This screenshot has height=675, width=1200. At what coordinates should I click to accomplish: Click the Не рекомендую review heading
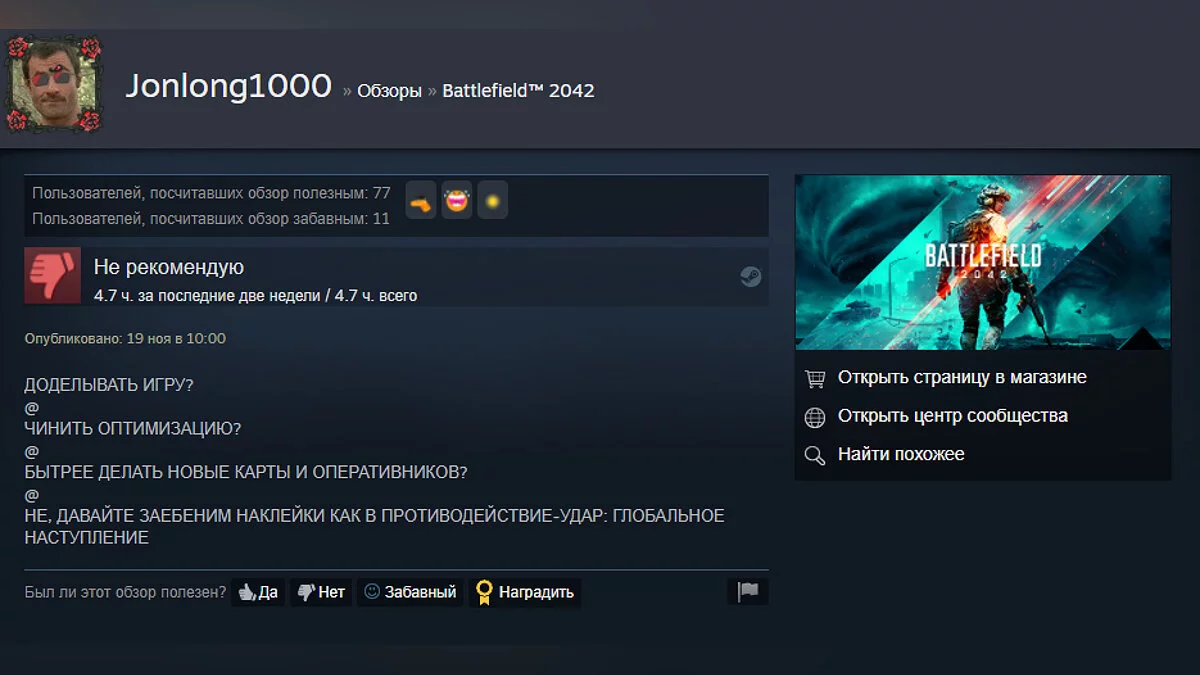coord(168,267)
